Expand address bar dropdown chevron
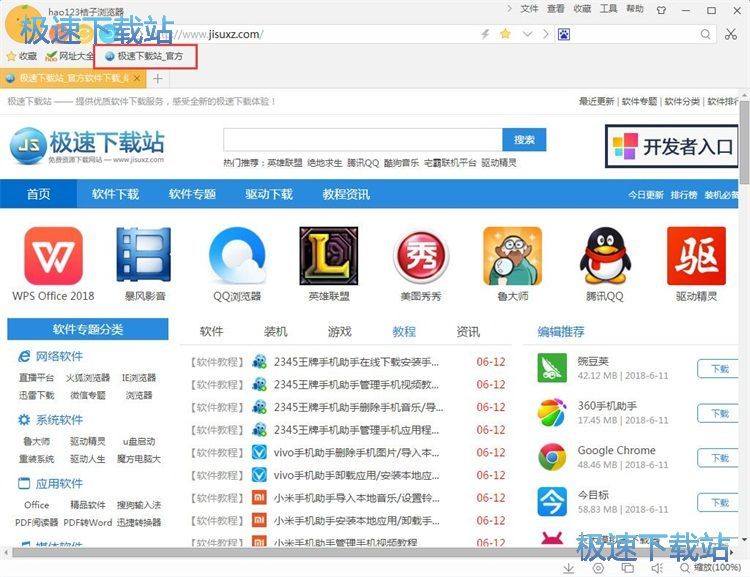The height and width of the screenshot is (577, 750). [x=527, y=34]
